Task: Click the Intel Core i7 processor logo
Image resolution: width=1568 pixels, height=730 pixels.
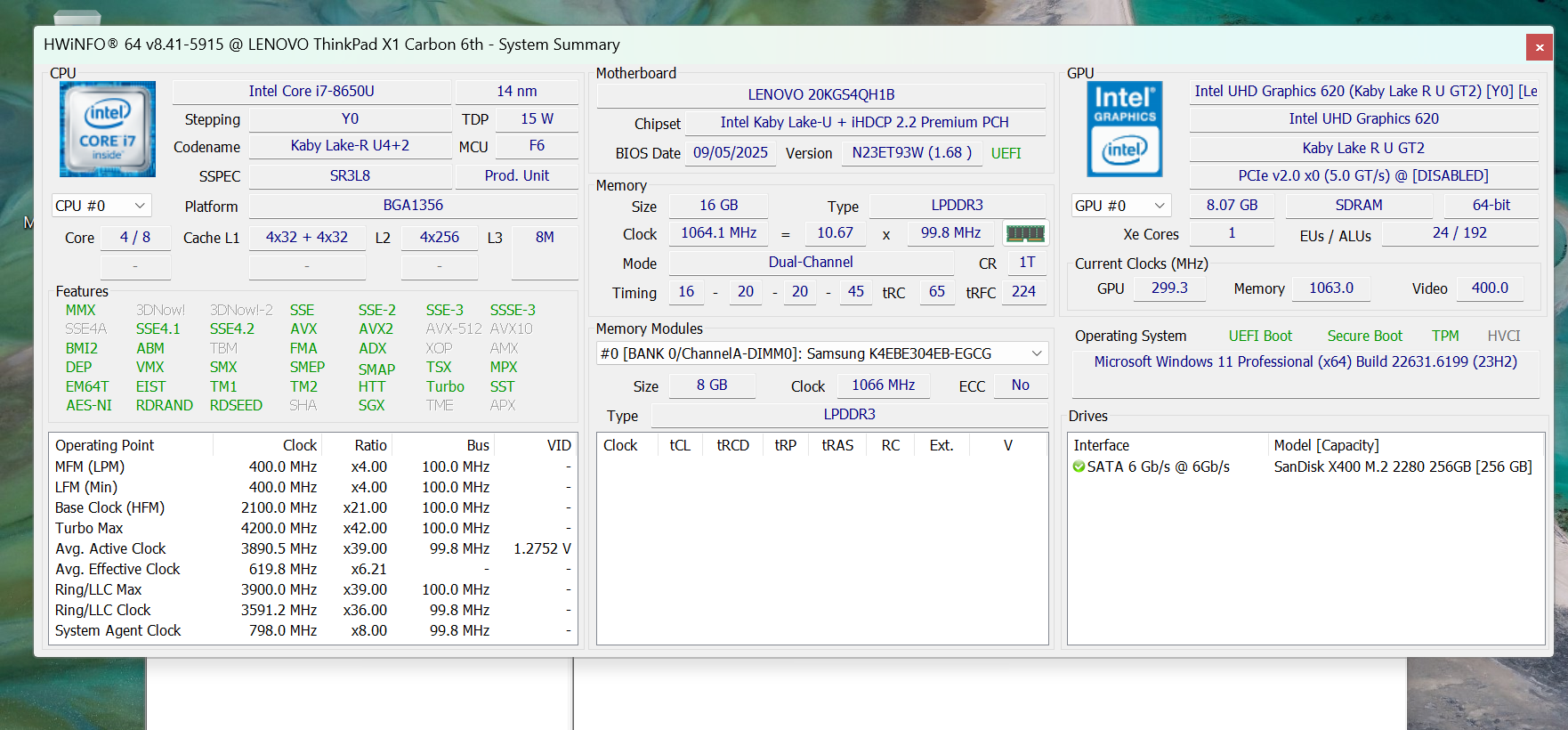Action: coord(108,129)
